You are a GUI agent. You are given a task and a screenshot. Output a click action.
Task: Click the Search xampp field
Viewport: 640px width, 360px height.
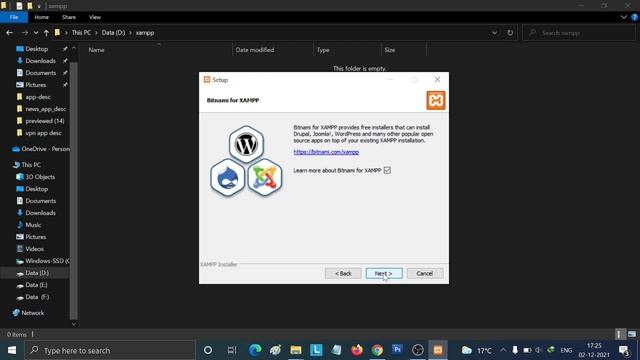pyautogui.click(x=579, y=33)
